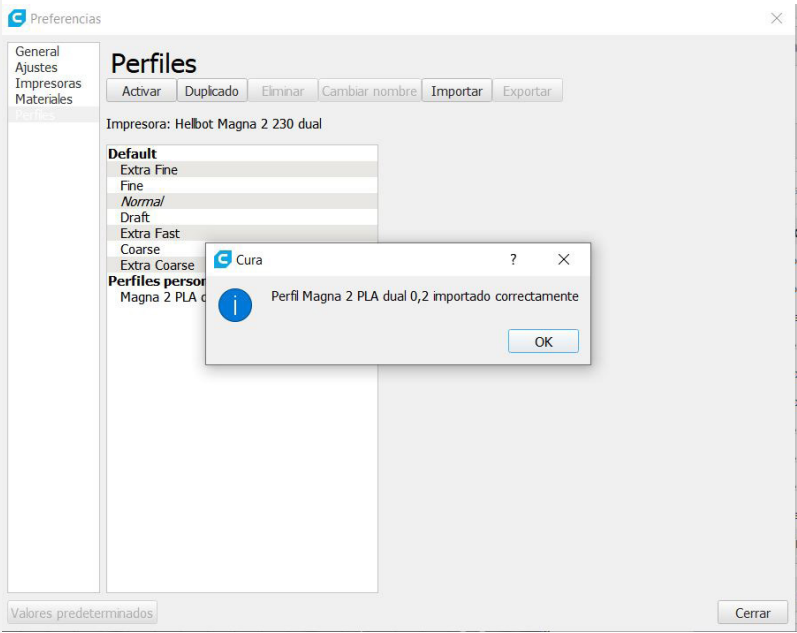Click the Eliminar button
The image size is (797, 633).
283,91
